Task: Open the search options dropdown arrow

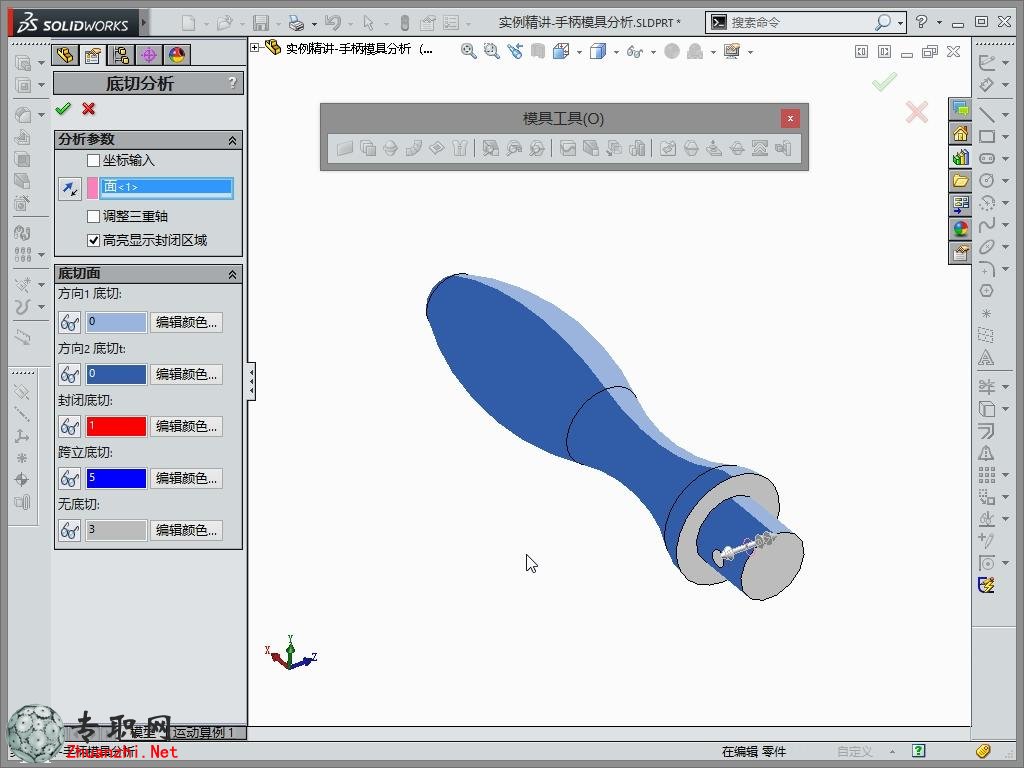Action: point(901,23)
